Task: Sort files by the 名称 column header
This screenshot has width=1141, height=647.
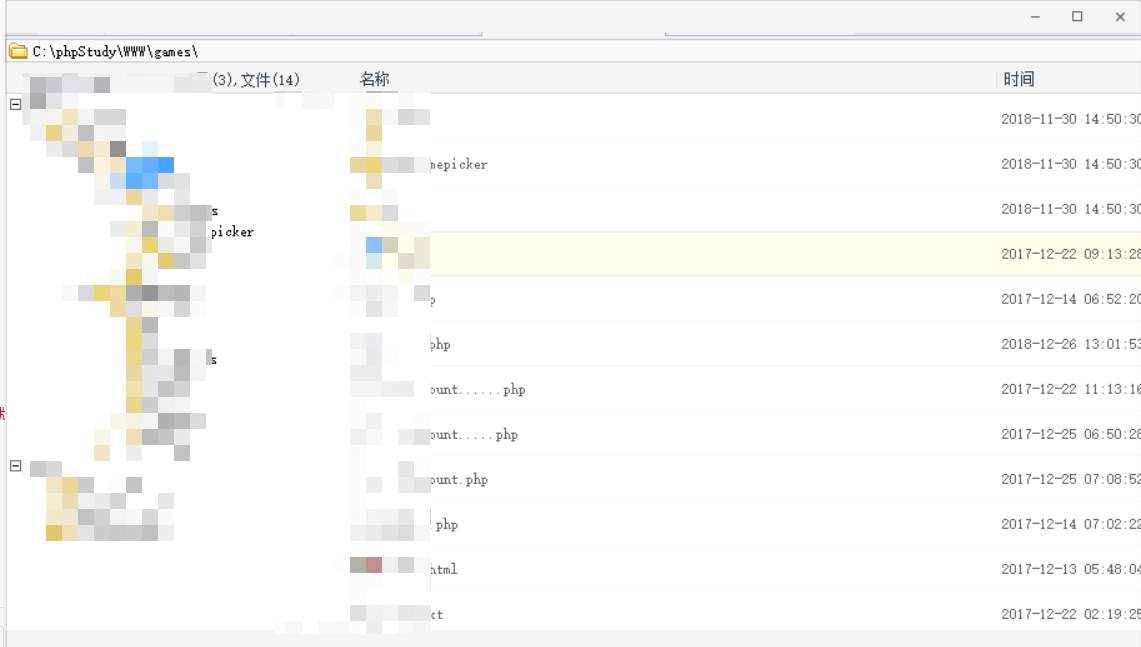Action: click(x=375, y=78)
